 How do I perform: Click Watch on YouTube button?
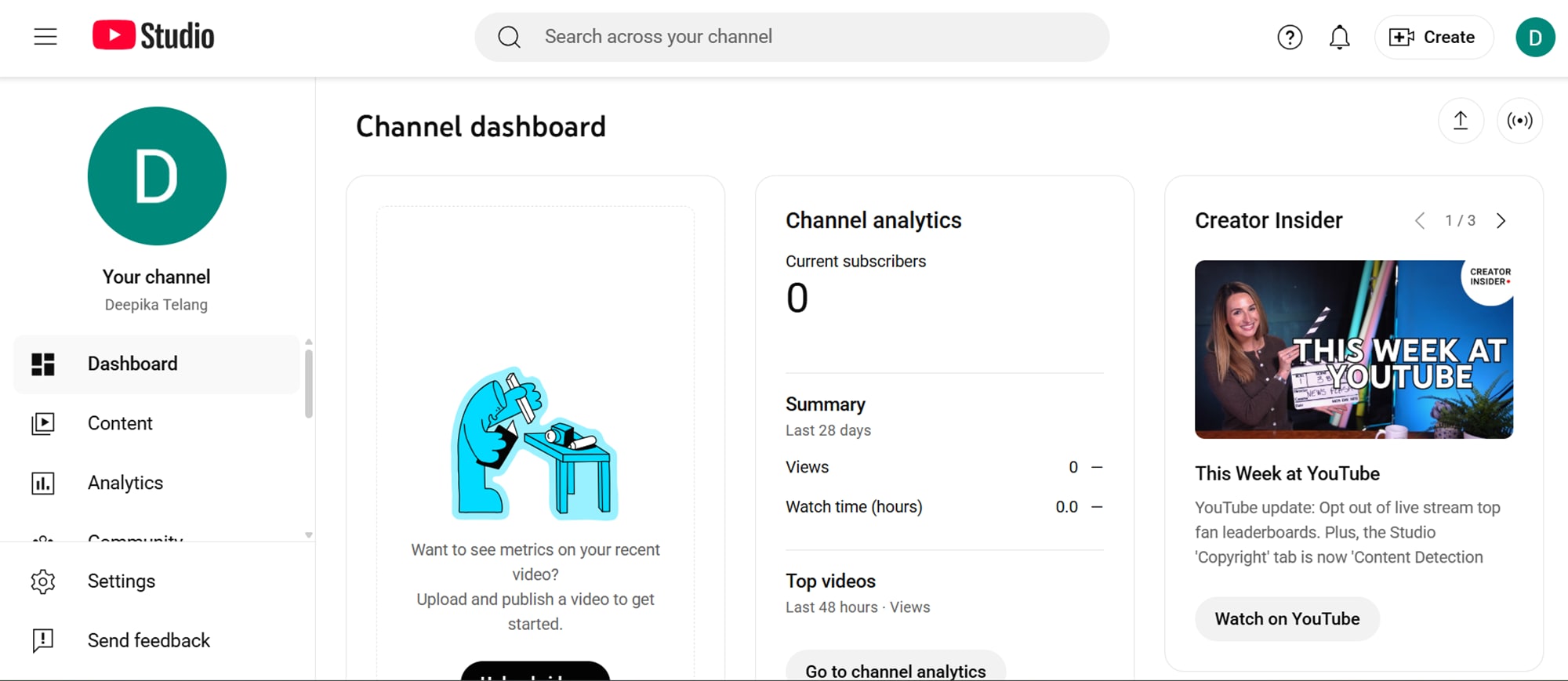(x=1287, y=618)
